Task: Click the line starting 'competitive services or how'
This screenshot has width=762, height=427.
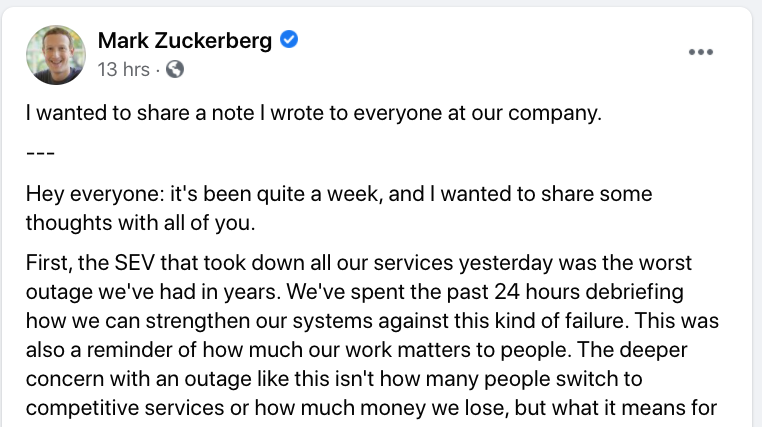Action: (x=372, y=409)
